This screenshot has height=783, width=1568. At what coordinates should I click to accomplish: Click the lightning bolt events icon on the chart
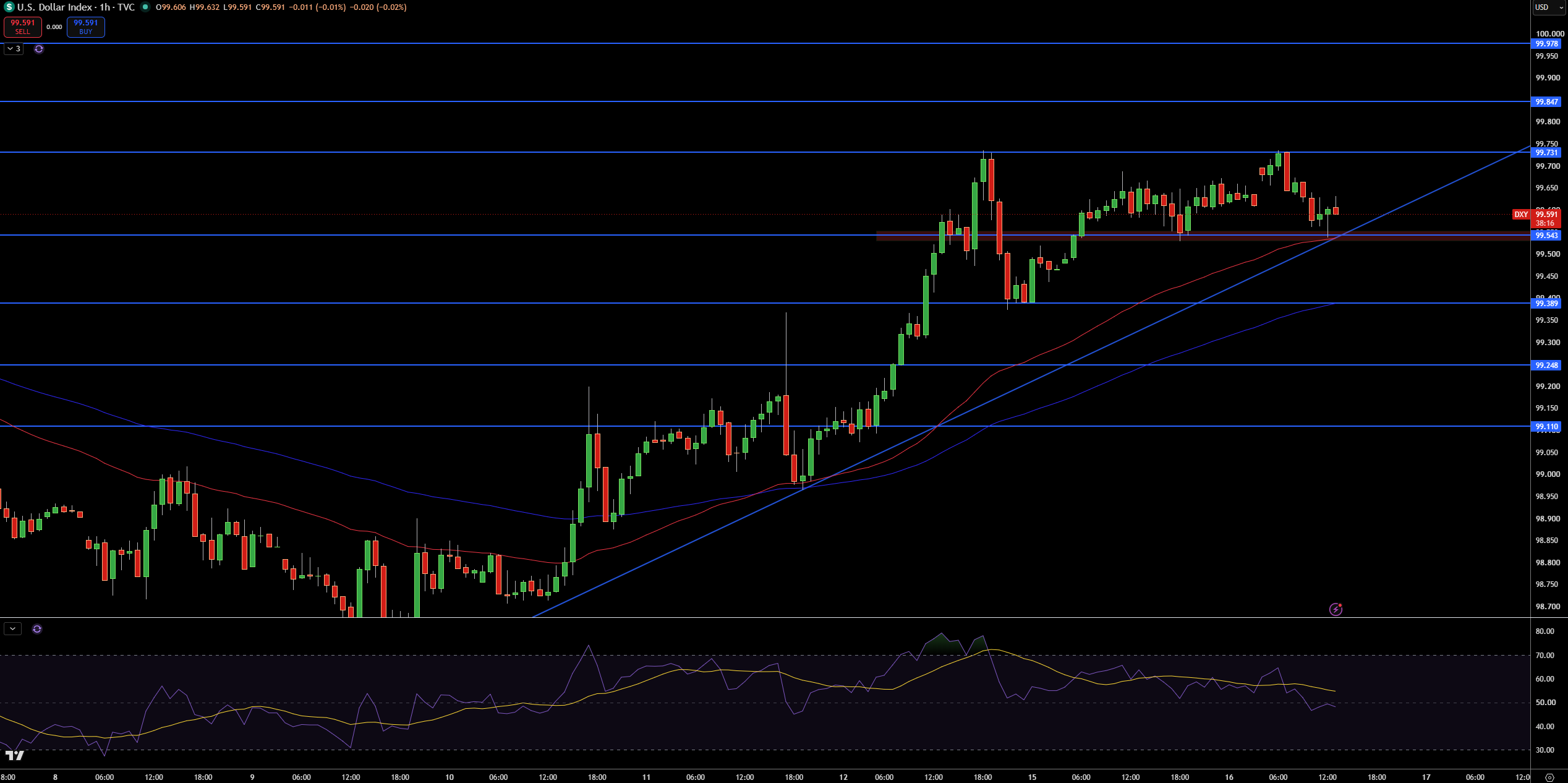coord(1336,609)
